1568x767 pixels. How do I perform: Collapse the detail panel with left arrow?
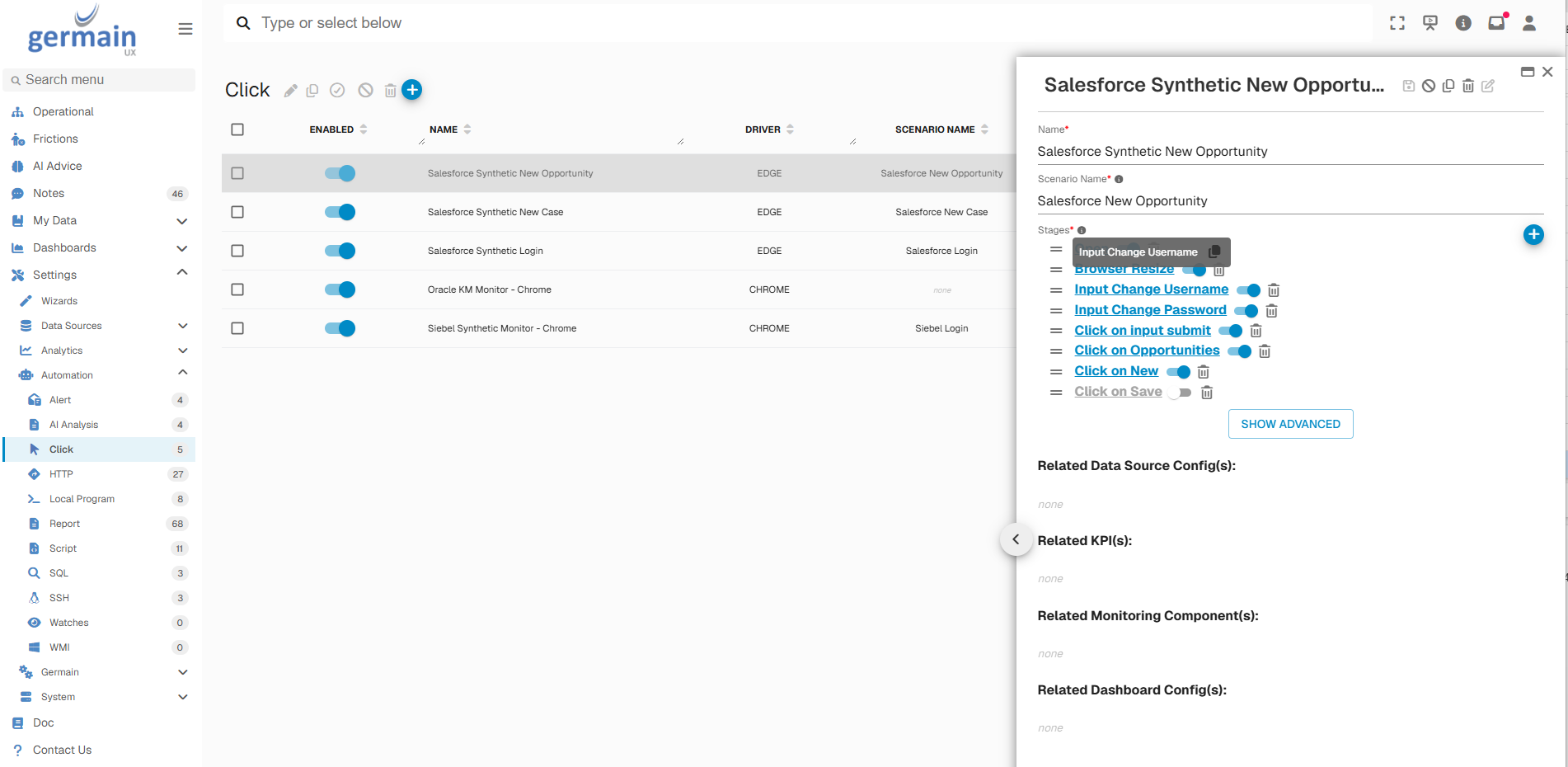(1016, 539)
